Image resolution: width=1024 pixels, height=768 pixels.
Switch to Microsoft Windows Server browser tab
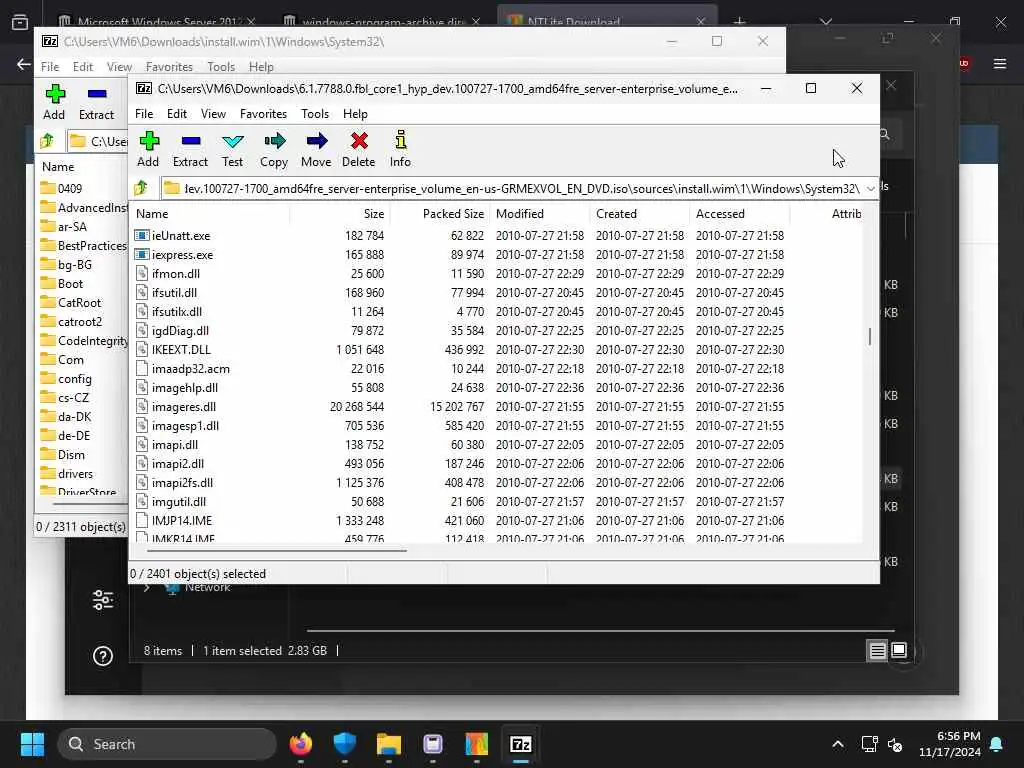[157, 21]
